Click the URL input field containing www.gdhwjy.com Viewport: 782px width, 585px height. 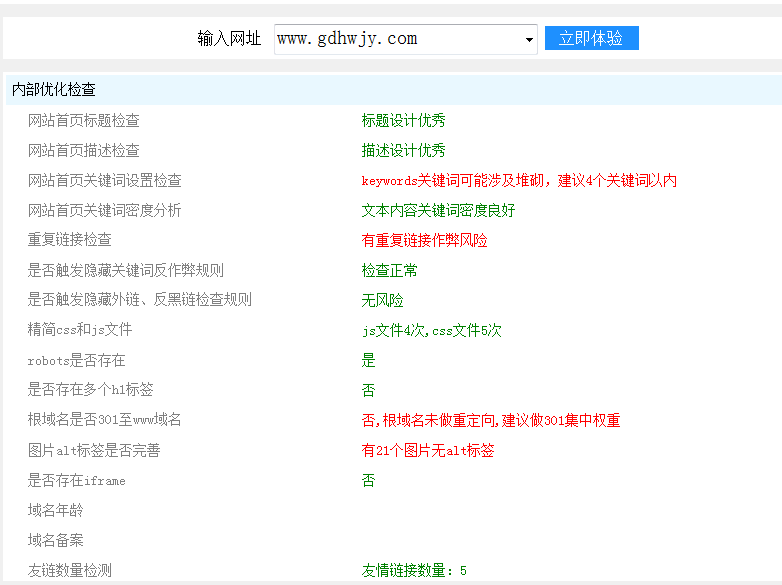(396, 39)
